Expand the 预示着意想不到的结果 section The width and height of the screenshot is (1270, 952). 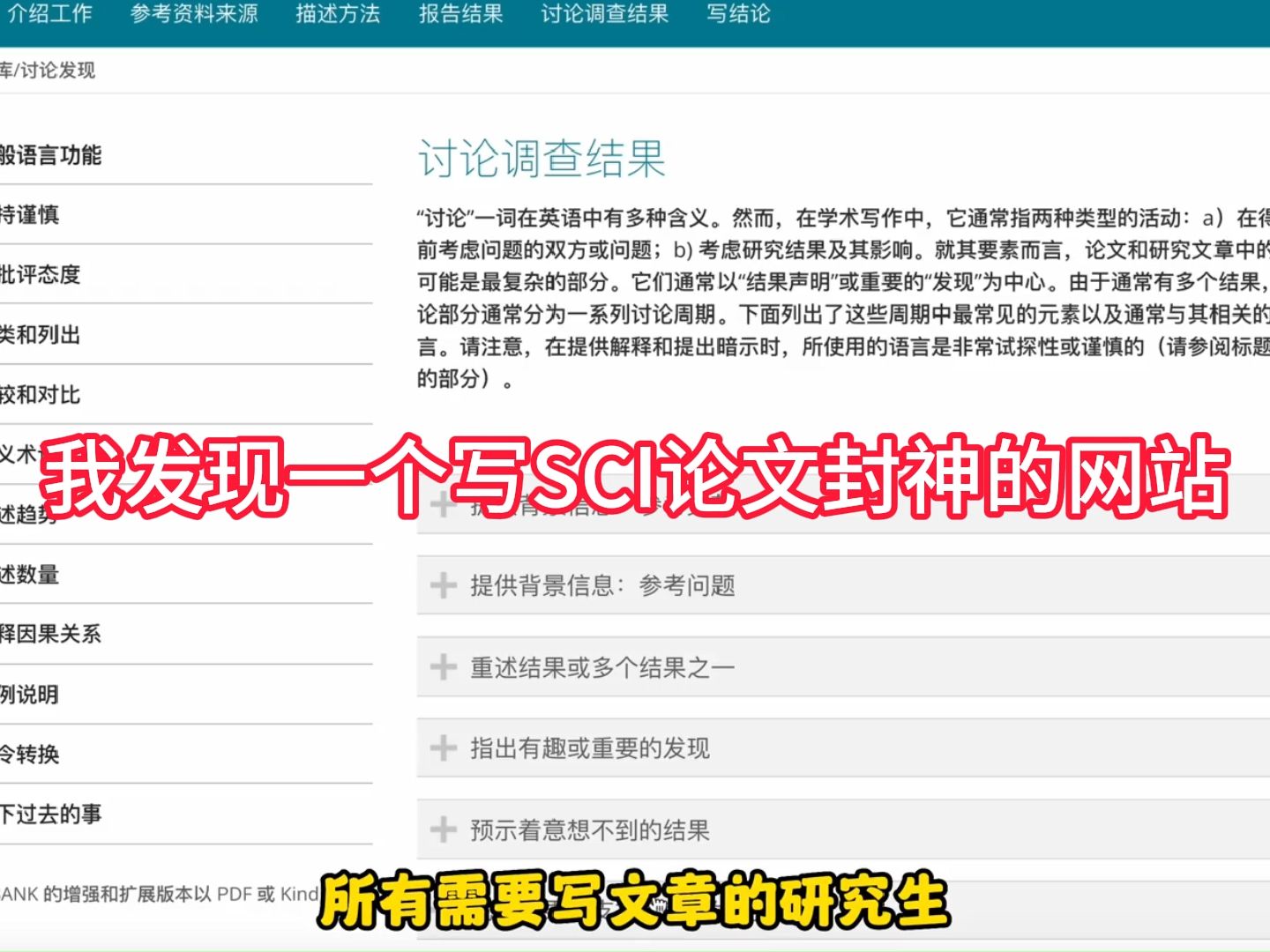843,829
